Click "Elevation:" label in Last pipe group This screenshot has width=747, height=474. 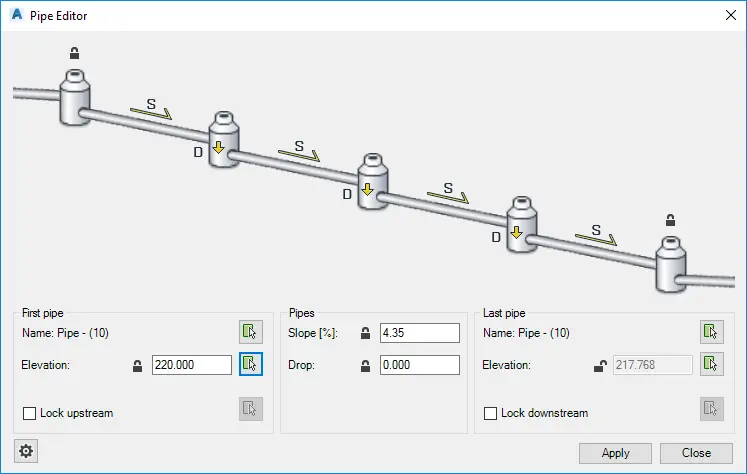pos(506,365)
